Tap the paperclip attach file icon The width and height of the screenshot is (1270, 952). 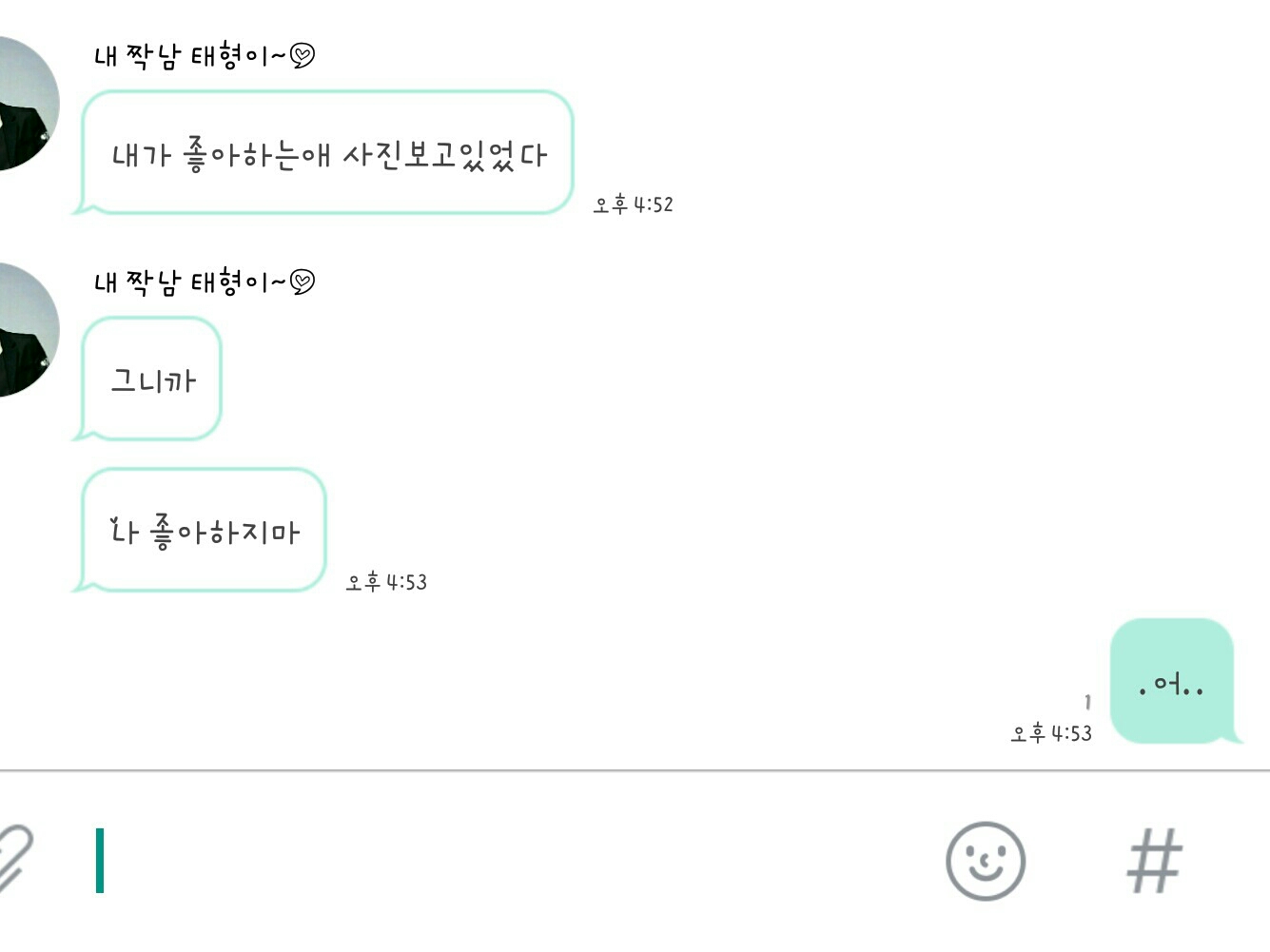tap(13, 859)
